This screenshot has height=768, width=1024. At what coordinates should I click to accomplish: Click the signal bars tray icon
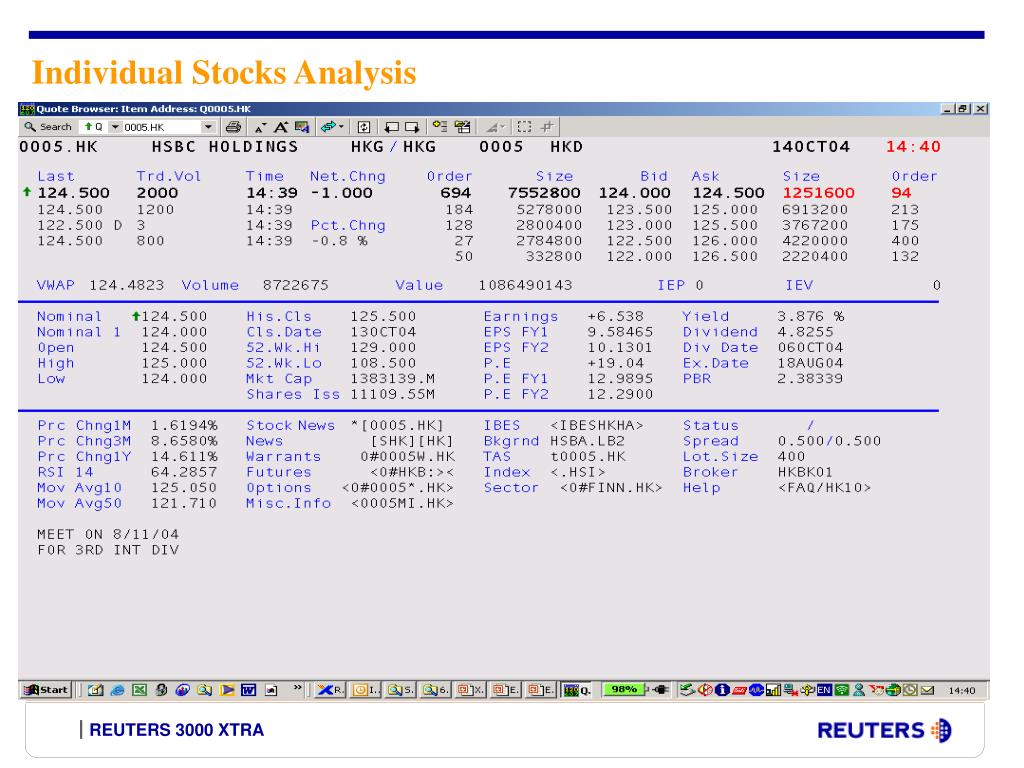773,690
